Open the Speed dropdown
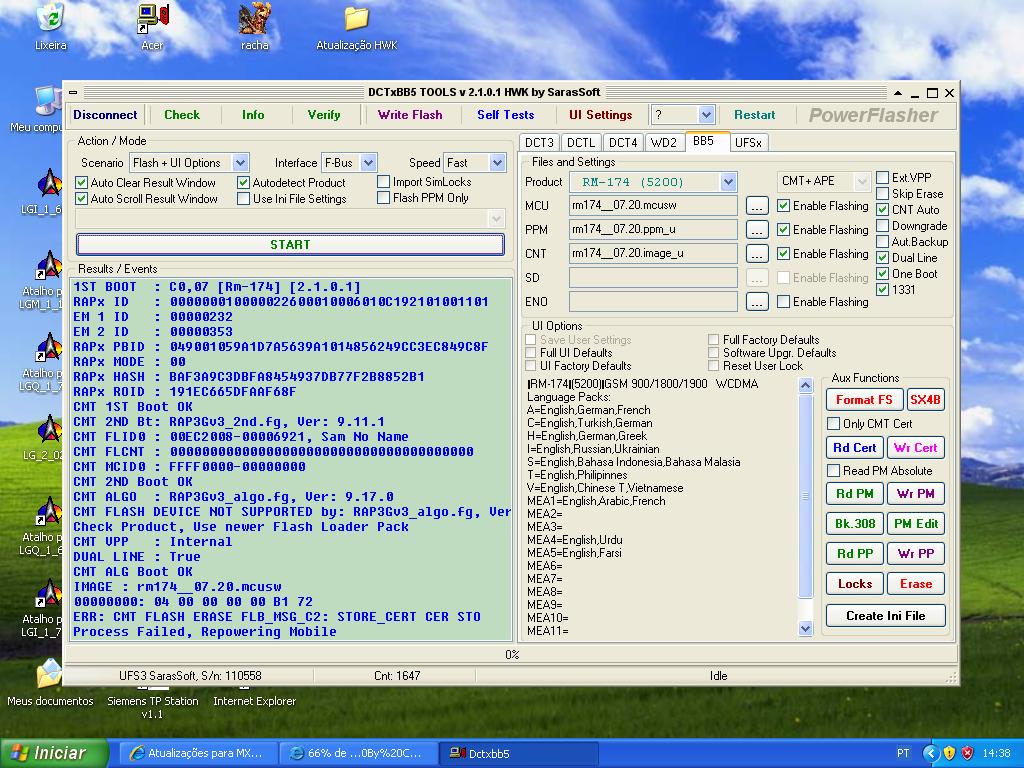 click(498, 163)
